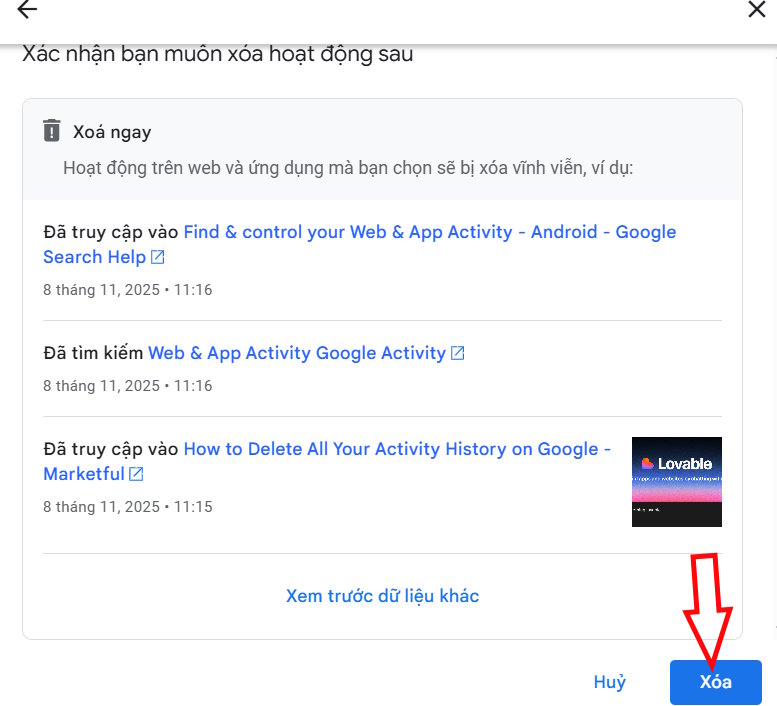Open the Web & App Activity Google Activity link
The width and height of the screenshot is (777, 706).
296,353
